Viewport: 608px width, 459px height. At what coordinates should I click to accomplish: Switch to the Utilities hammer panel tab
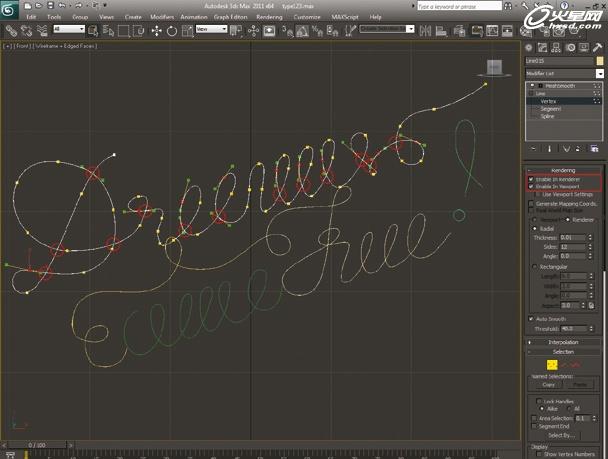597,48
